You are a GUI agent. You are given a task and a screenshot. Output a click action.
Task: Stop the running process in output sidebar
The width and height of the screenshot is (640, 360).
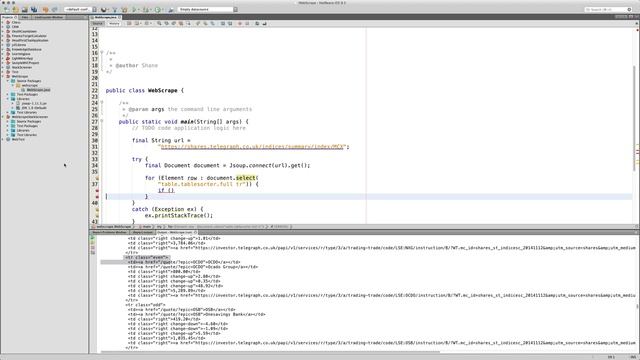pos(93,247)
